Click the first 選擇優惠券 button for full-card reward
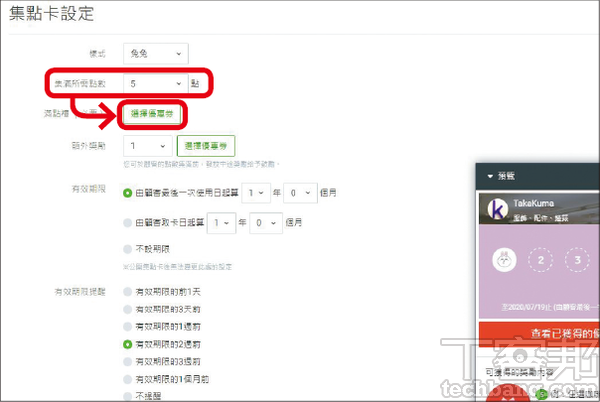The height and width of the screenshot is (402, 600). tap(152, 114)
